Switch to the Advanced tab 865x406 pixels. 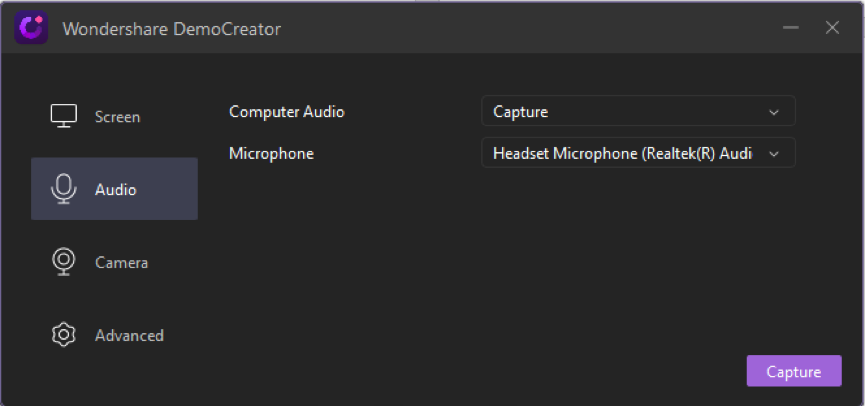click(x=114, y=335)
